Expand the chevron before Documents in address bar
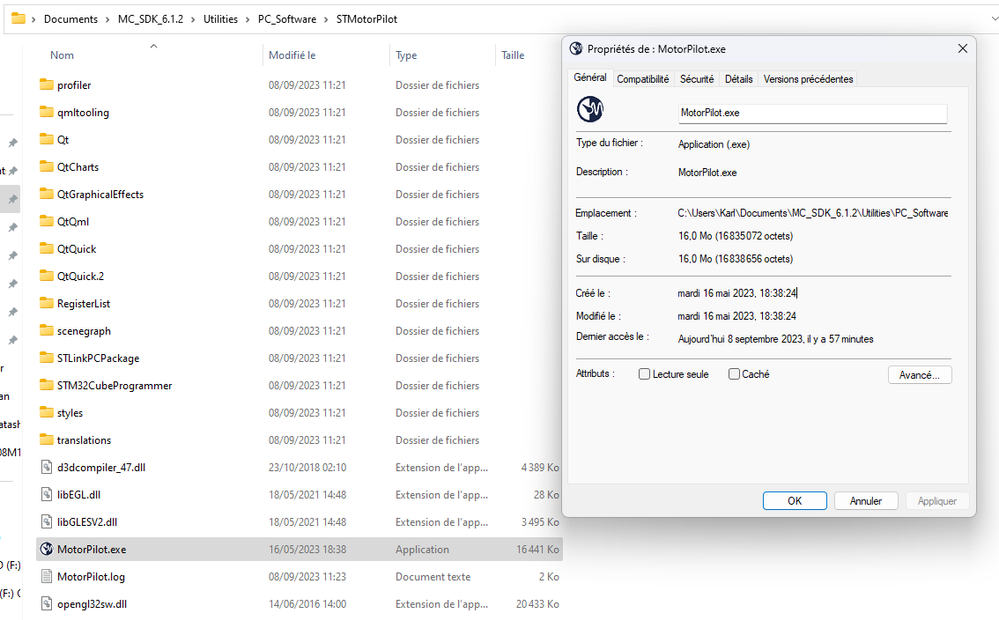 (34, 19)
